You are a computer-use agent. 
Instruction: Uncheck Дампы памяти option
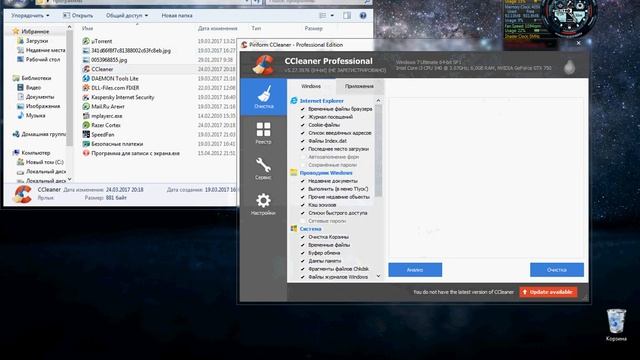pyautogui.click(x=302, y=261)
